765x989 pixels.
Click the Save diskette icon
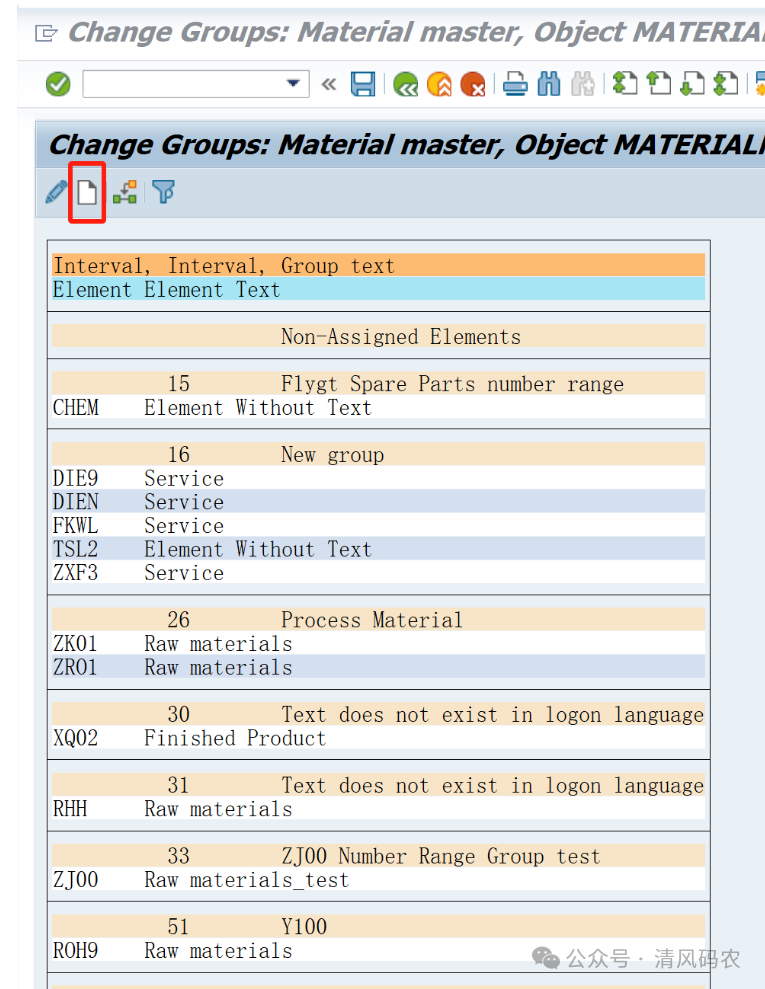click(363, 84)
